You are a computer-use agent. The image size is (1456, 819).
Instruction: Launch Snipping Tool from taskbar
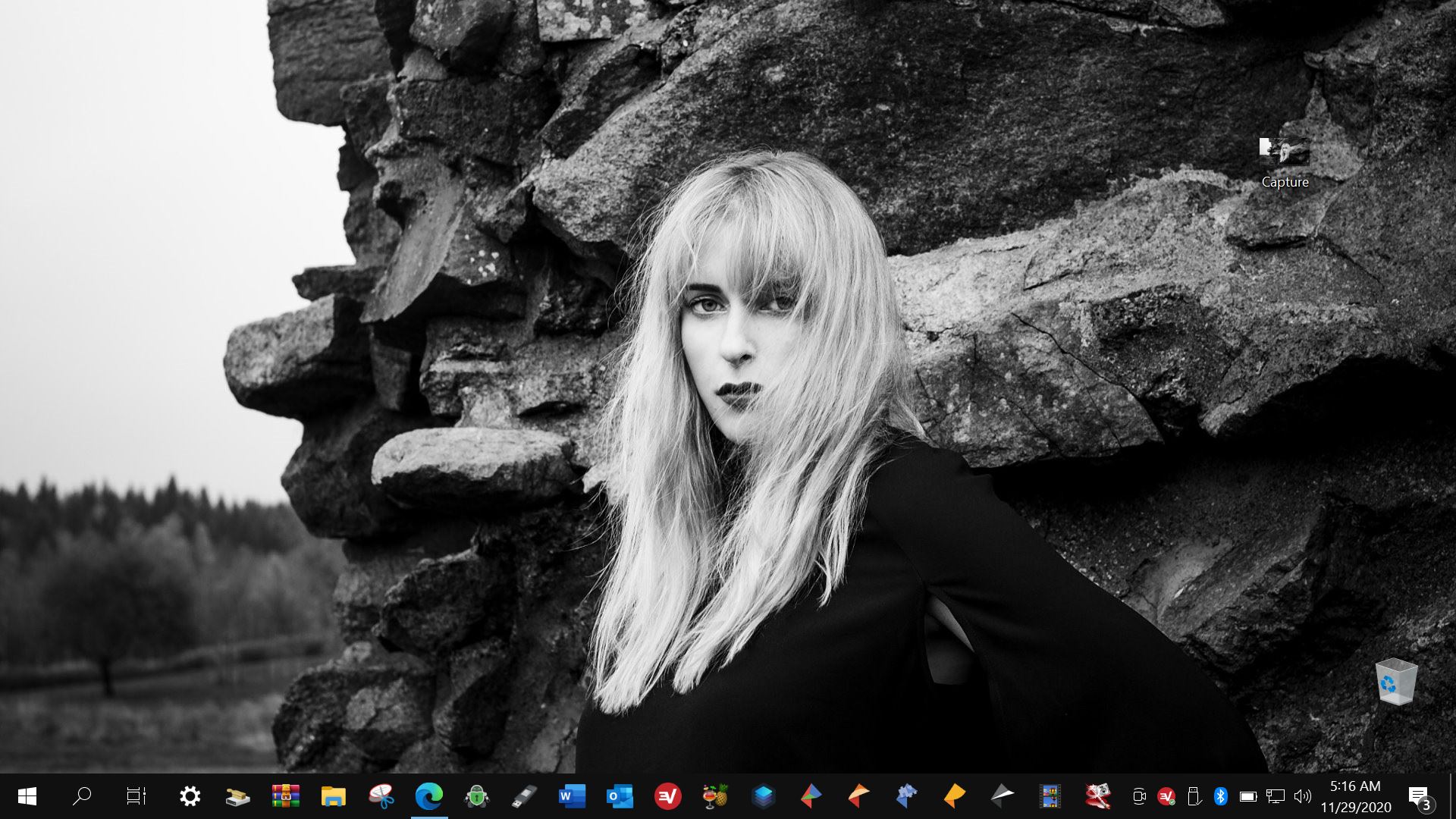[x=381, y=796]
